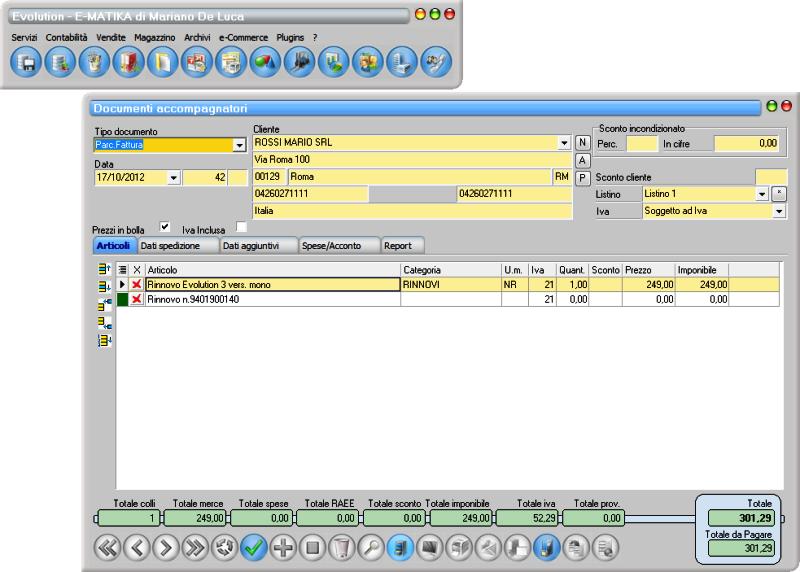Move row up icon beside articles grid
The height and width of the screenshot is (572, 800).
point(104,268)
